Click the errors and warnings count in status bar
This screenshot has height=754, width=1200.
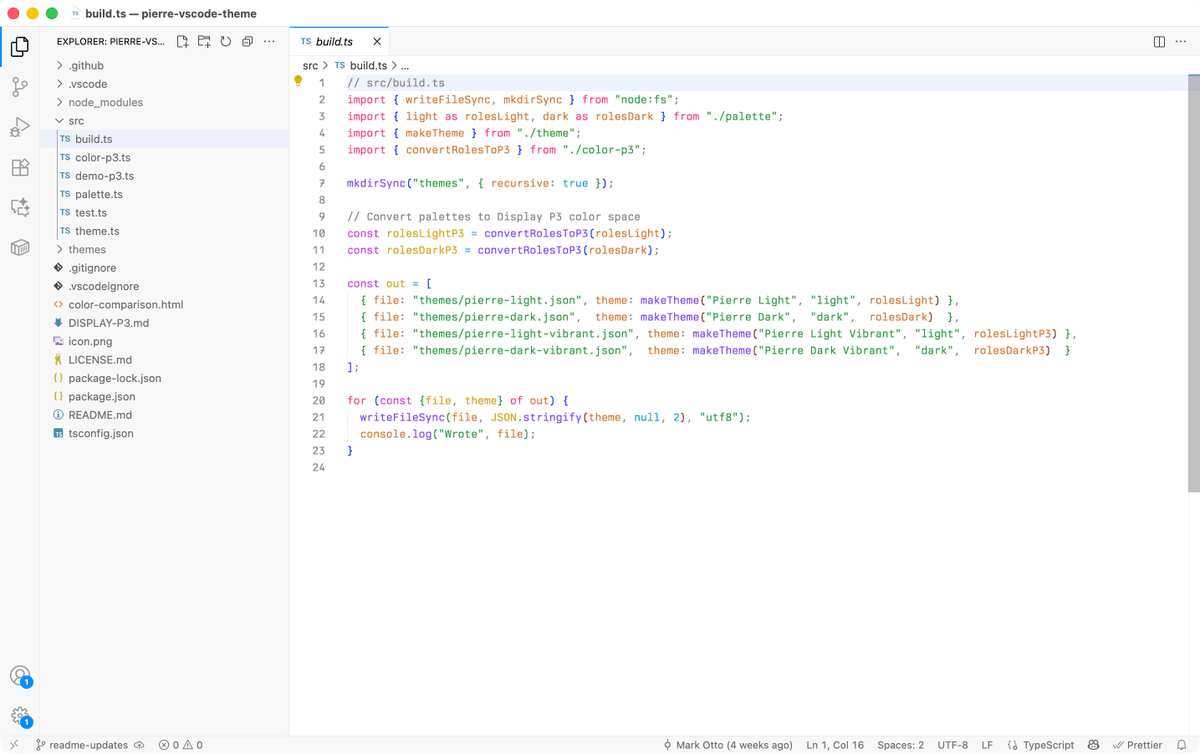[x=181, y=745]
